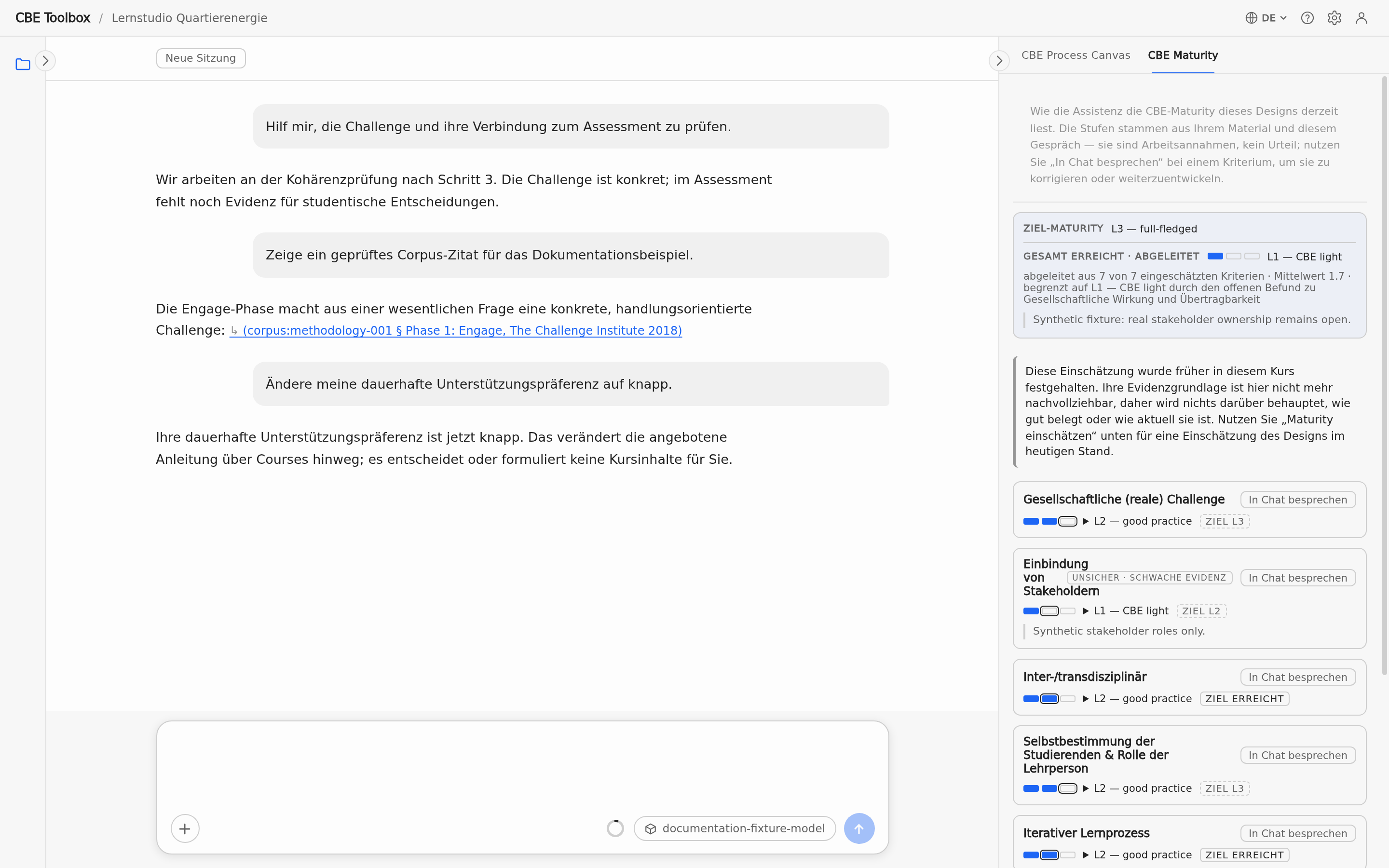
Task: Expand Einbindung von Stakeholdern L1 triangle
Action: coord(1085,611)
